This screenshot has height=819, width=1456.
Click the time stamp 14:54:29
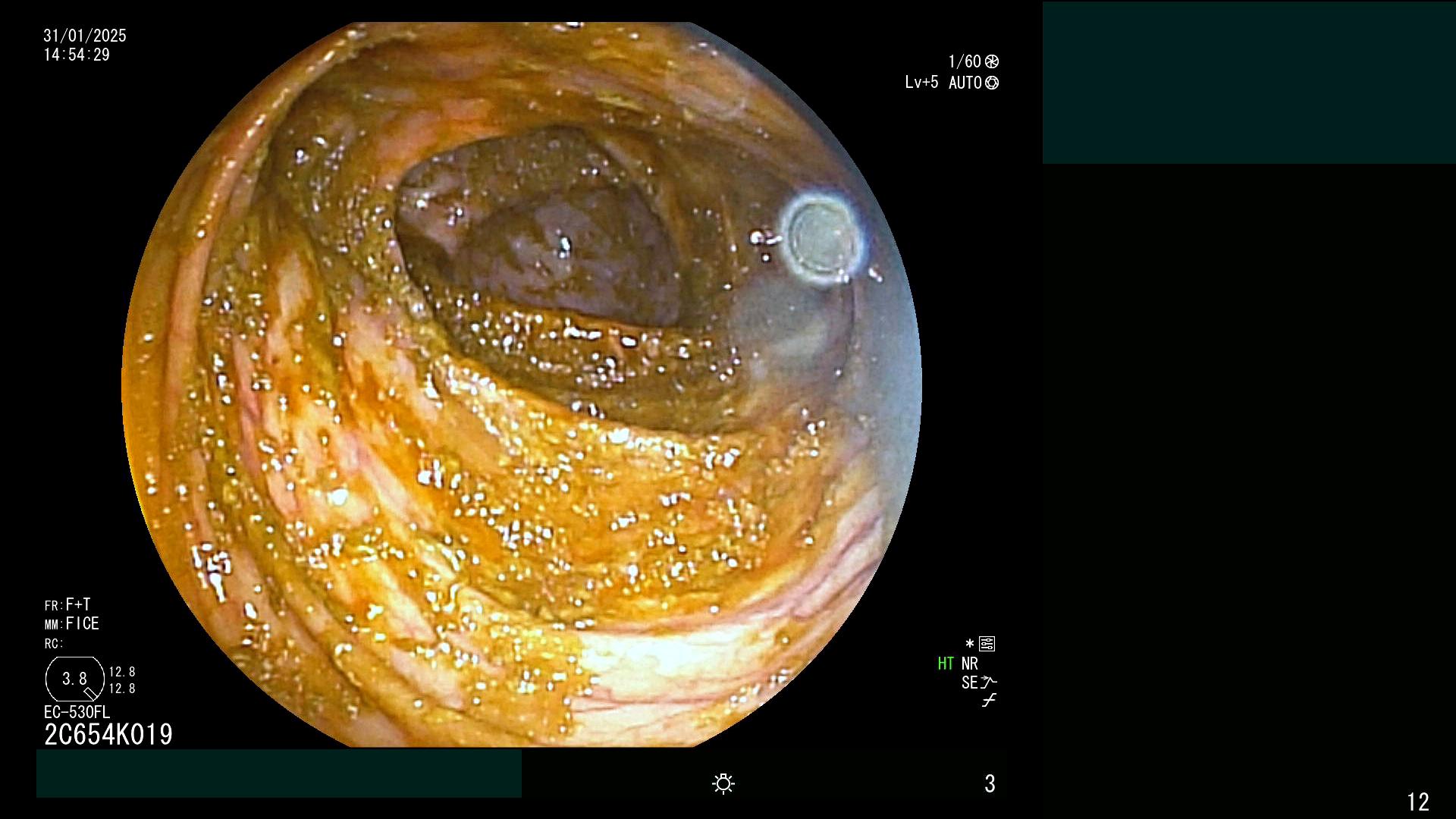[77, 55]
